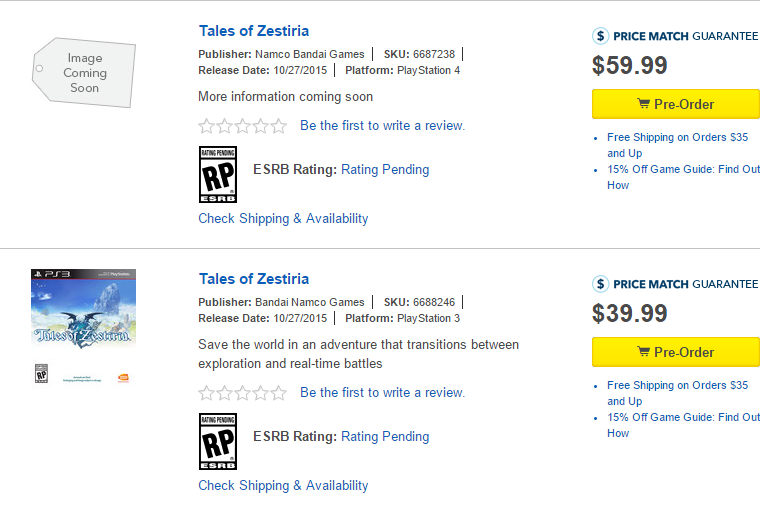Image resolution: width=775 pixels, height=515 pixels.
Task: Click the Image Coming Soon tag placeholder
Action: click(x=85, y=73)
